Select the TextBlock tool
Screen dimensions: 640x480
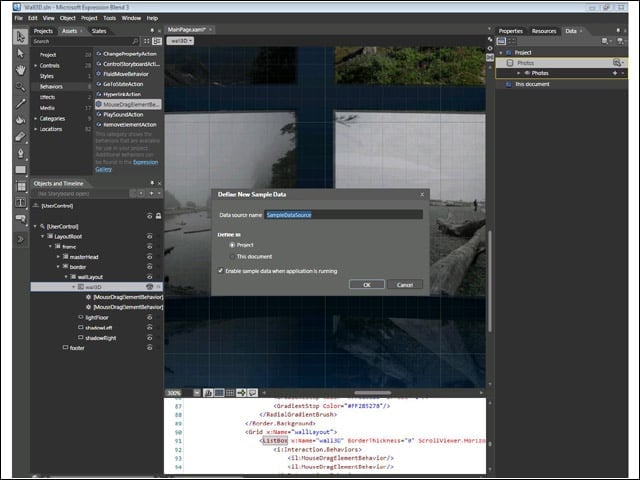coord(20,203)
